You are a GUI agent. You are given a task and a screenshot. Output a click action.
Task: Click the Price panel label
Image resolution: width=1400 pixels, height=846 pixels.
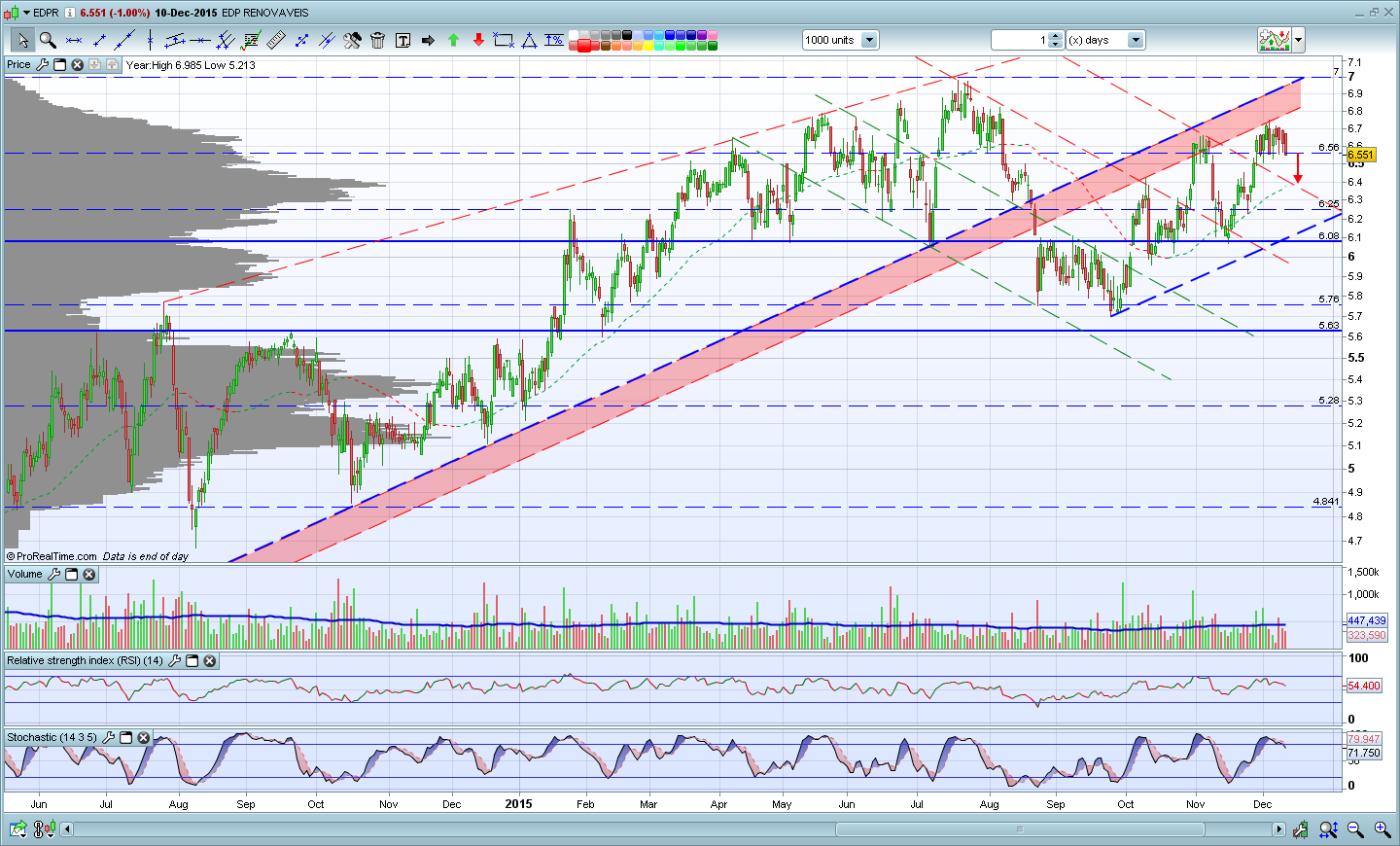coord(19,65)
